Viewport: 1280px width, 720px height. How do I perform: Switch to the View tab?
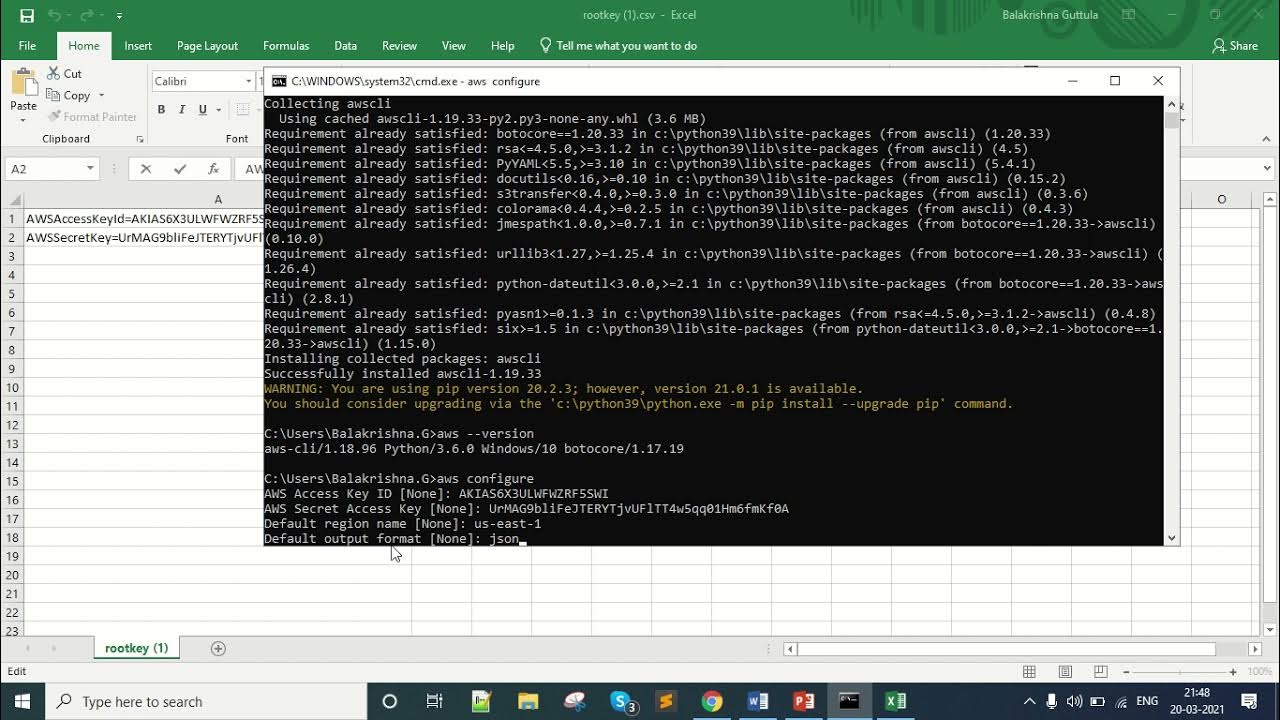coord(454,46)
